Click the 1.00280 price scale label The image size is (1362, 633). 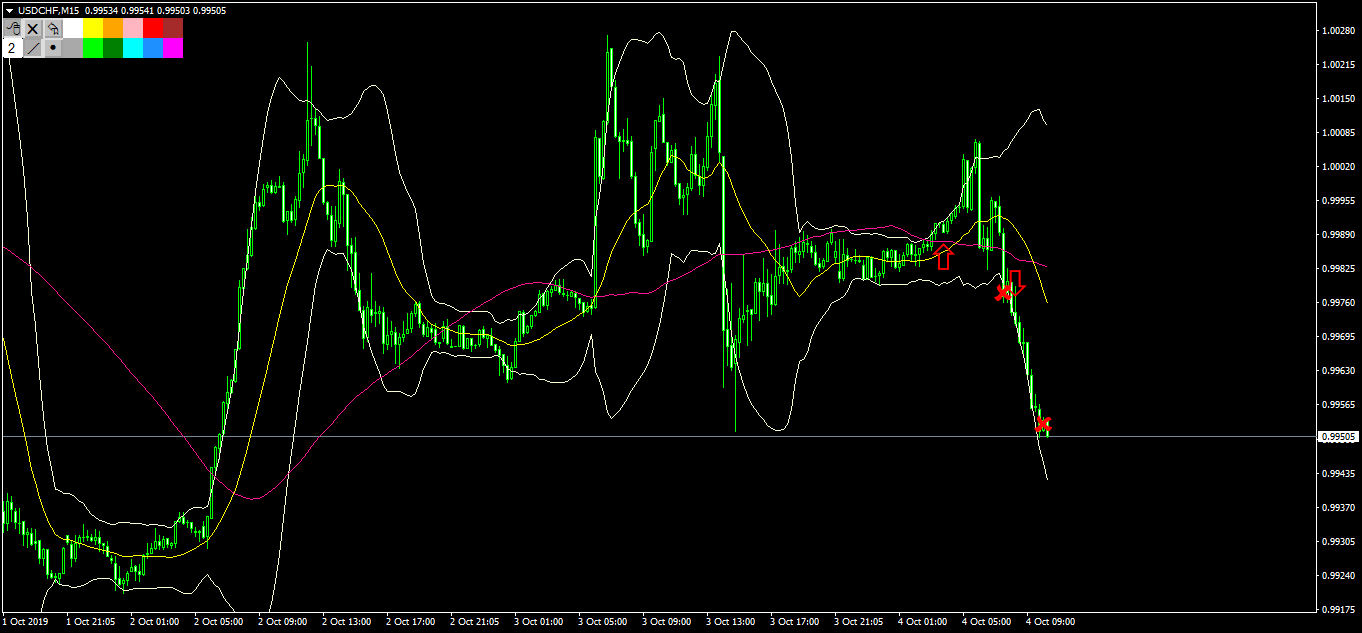click(x=1337, y=30)
